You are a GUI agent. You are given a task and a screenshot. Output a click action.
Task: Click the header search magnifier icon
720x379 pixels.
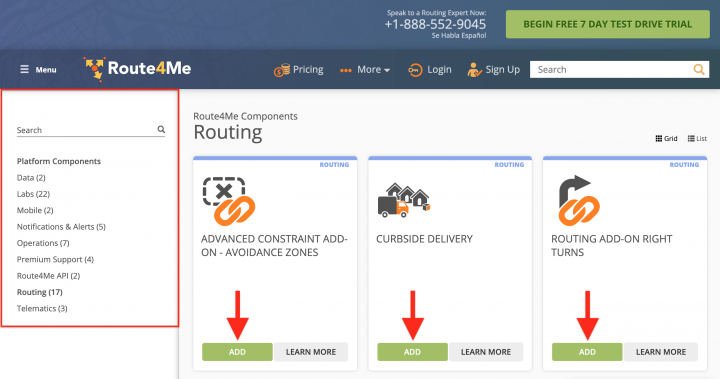pos(699,69)
